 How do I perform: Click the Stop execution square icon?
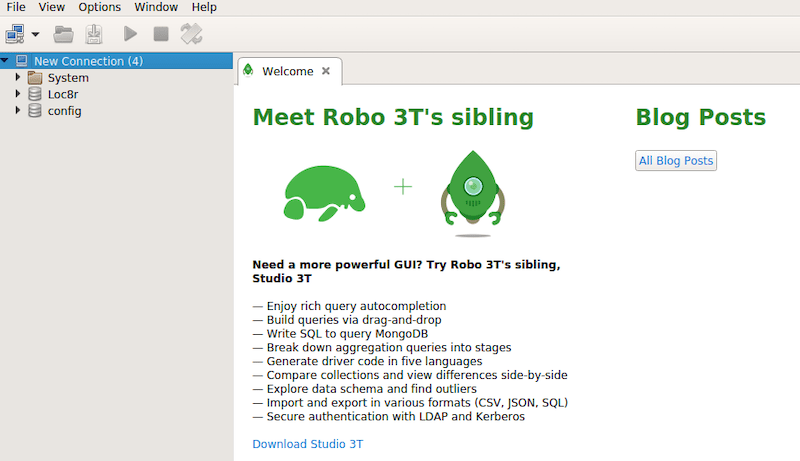pyautogui.click(x=161, y=34)
